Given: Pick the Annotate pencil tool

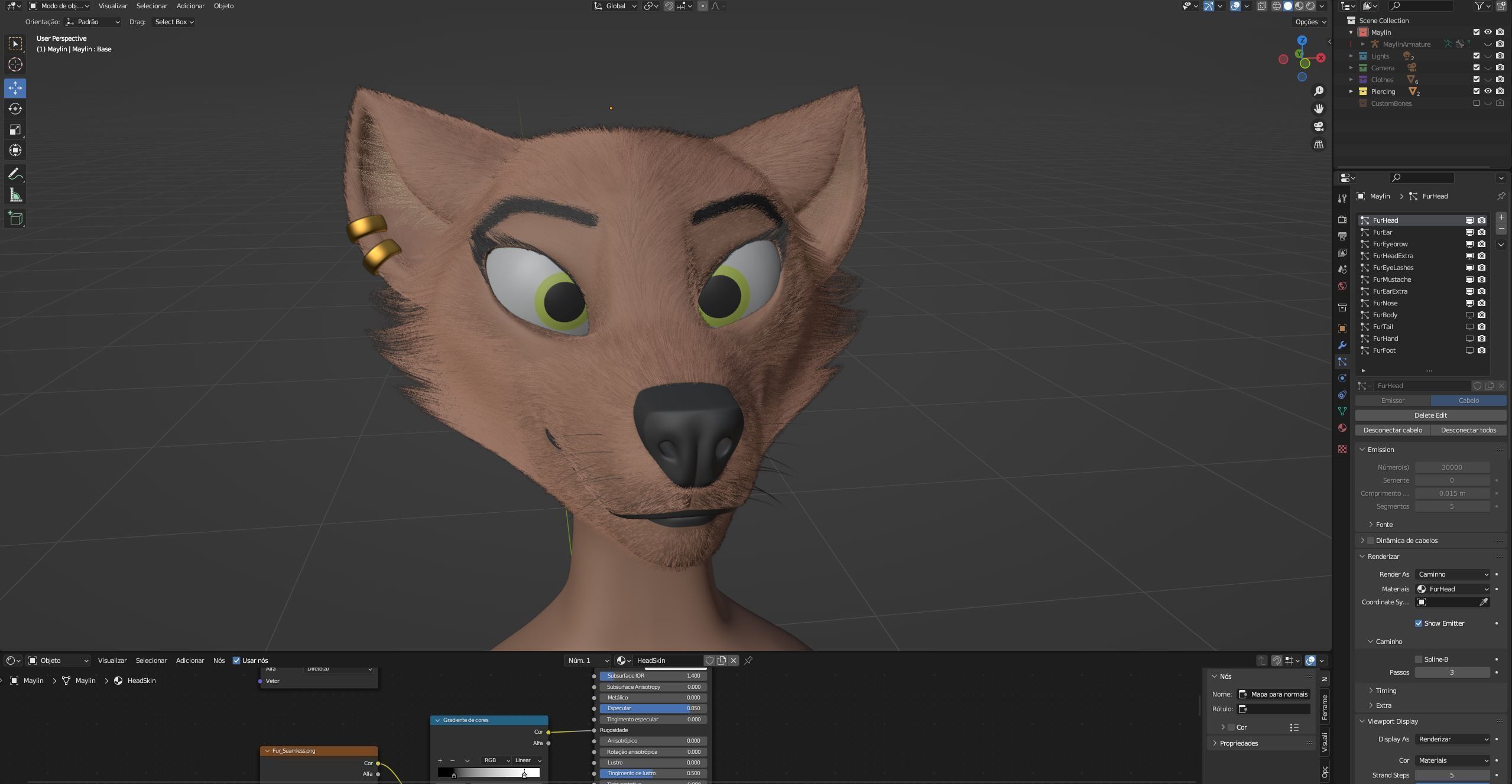Looking at the screenshot, I should pyautogui.click(x=15, y=174).
